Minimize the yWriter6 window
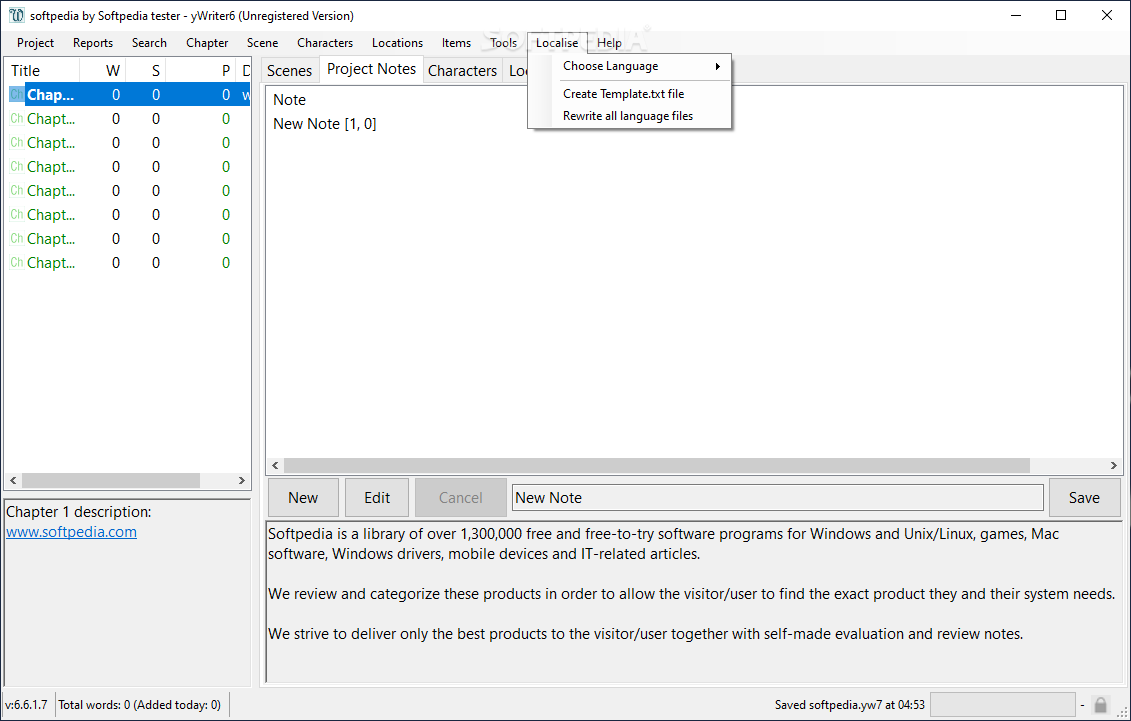Image resolution: width=1131 pixels, height=721 pixels. [x=1016, y=15]
